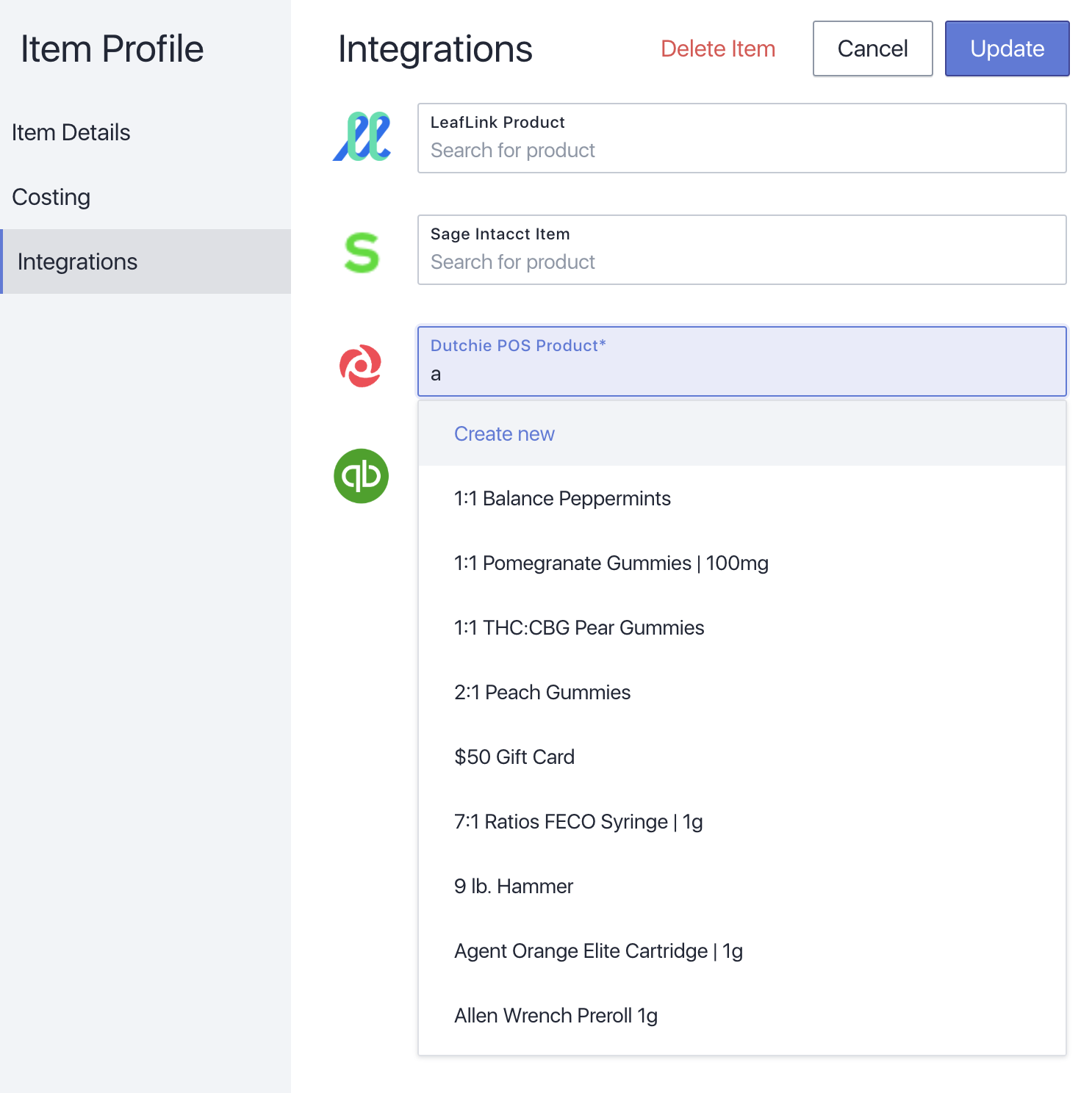The image size is (1092, 1093).
Task: Click the QuickBooks green logo icon
Action: click(361, 476)
